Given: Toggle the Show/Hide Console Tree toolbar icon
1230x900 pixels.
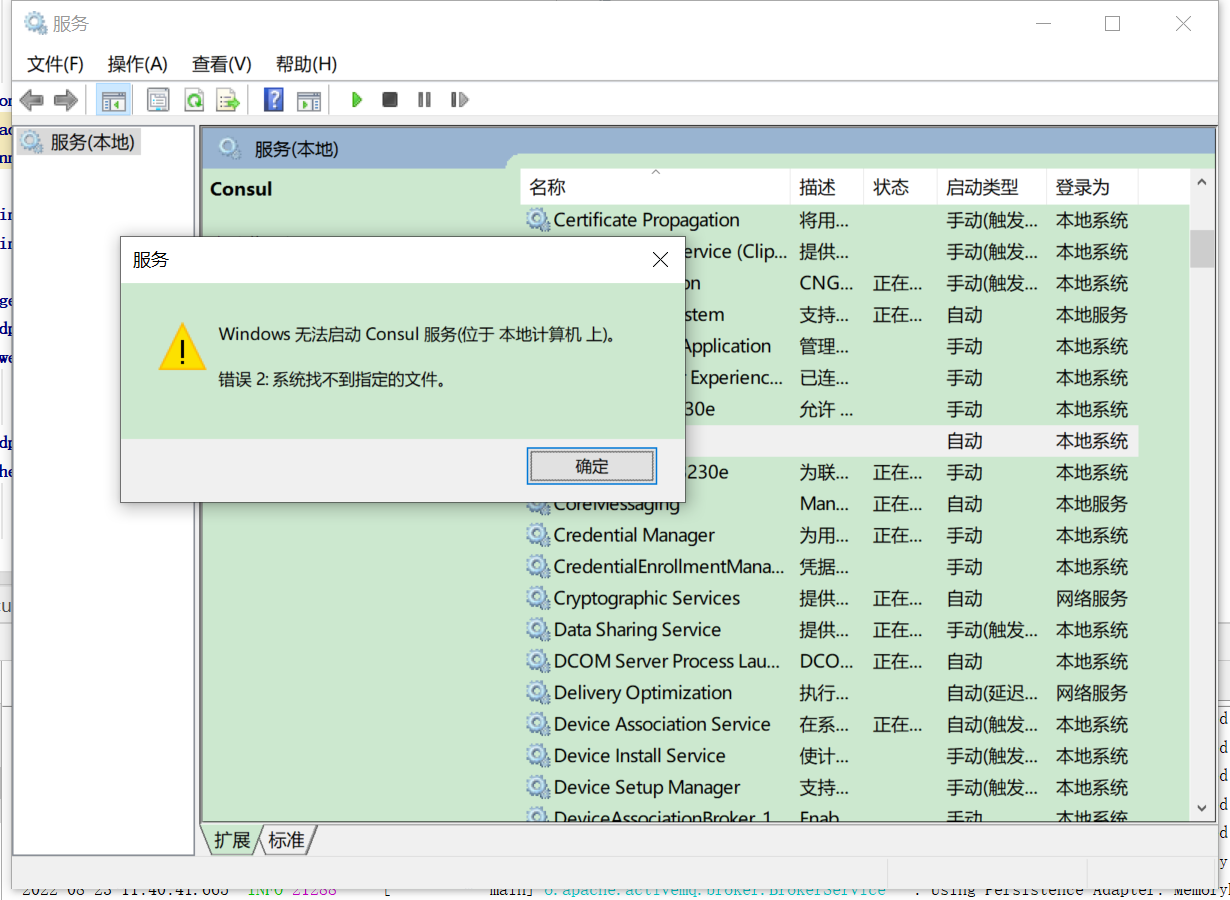Looking at the screenshot, I should pos(114,100).
